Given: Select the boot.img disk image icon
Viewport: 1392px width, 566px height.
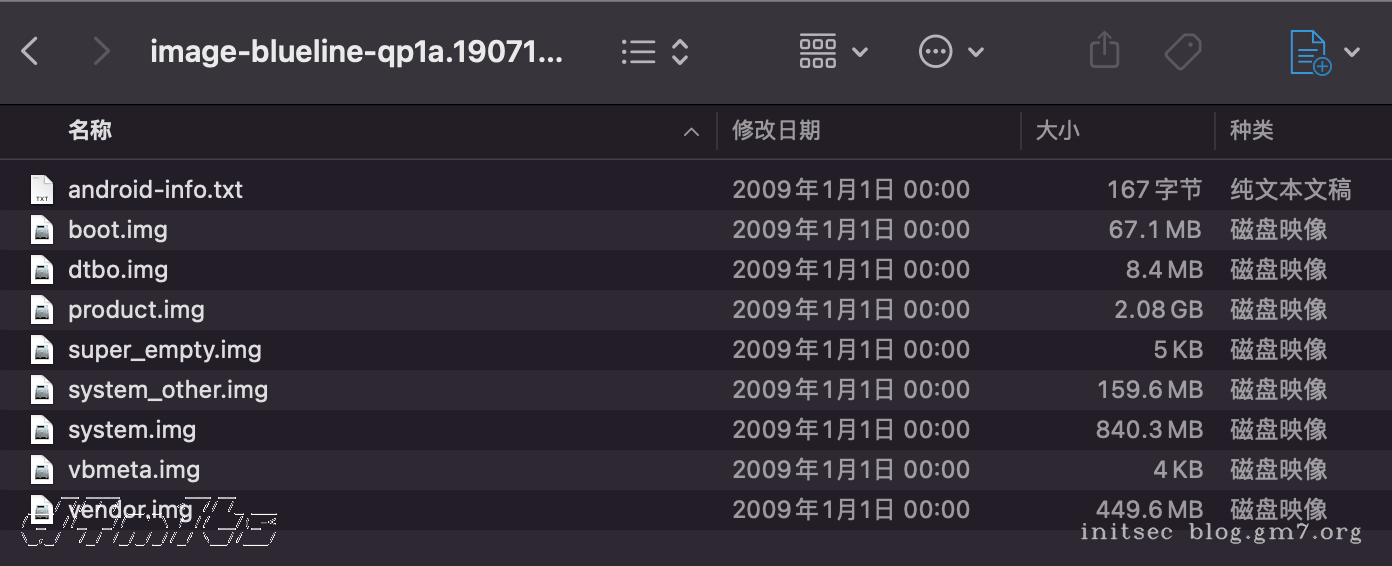Looking at the screenshot, I should pyautogui.click(x=42, y=230).
